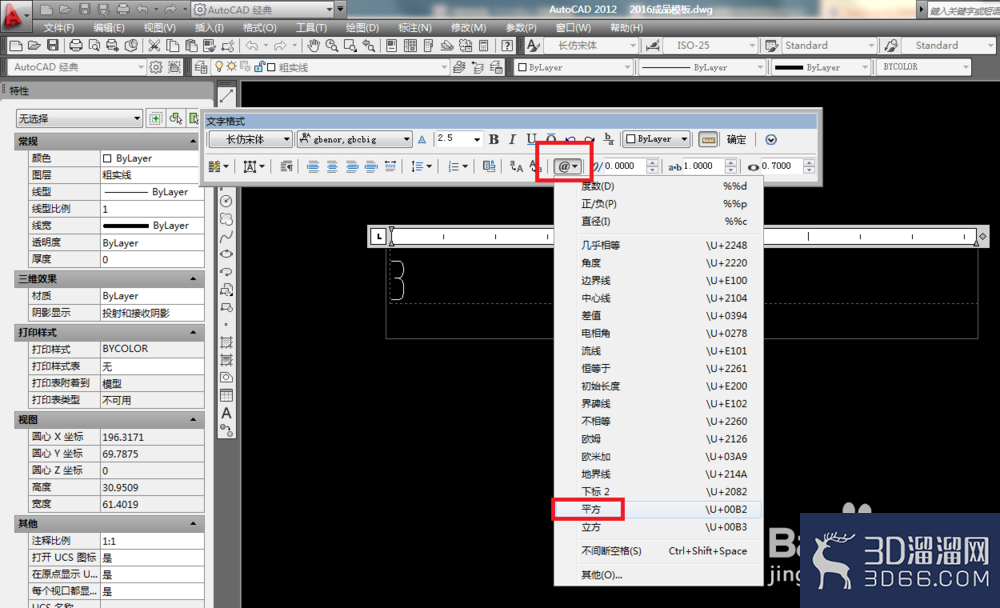The width and height of the screenshot is (1000, 608).
Task: Select 立方 from the symbol menu
Action: [658, 527]
